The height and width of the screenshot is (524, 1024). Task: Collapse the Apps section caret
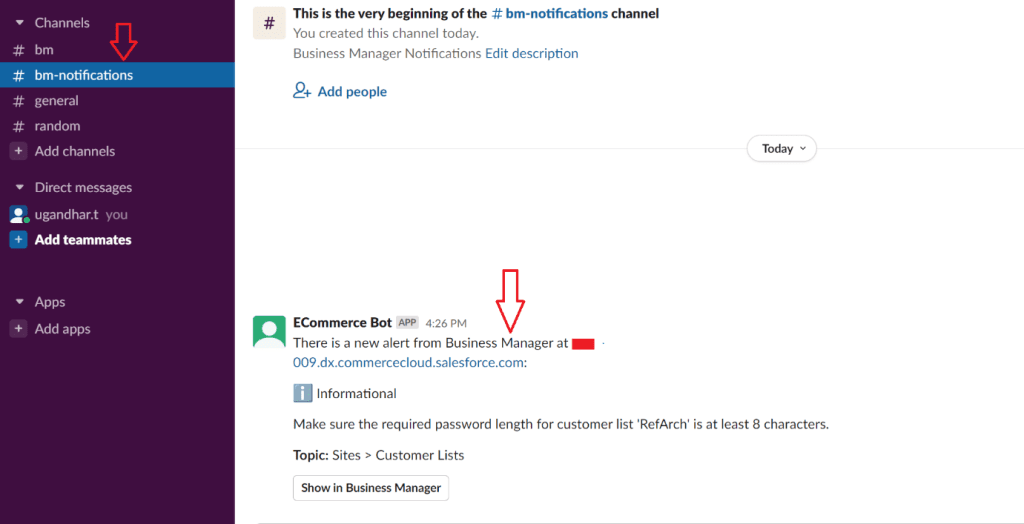pyautogui.click(x=18, y=302)
